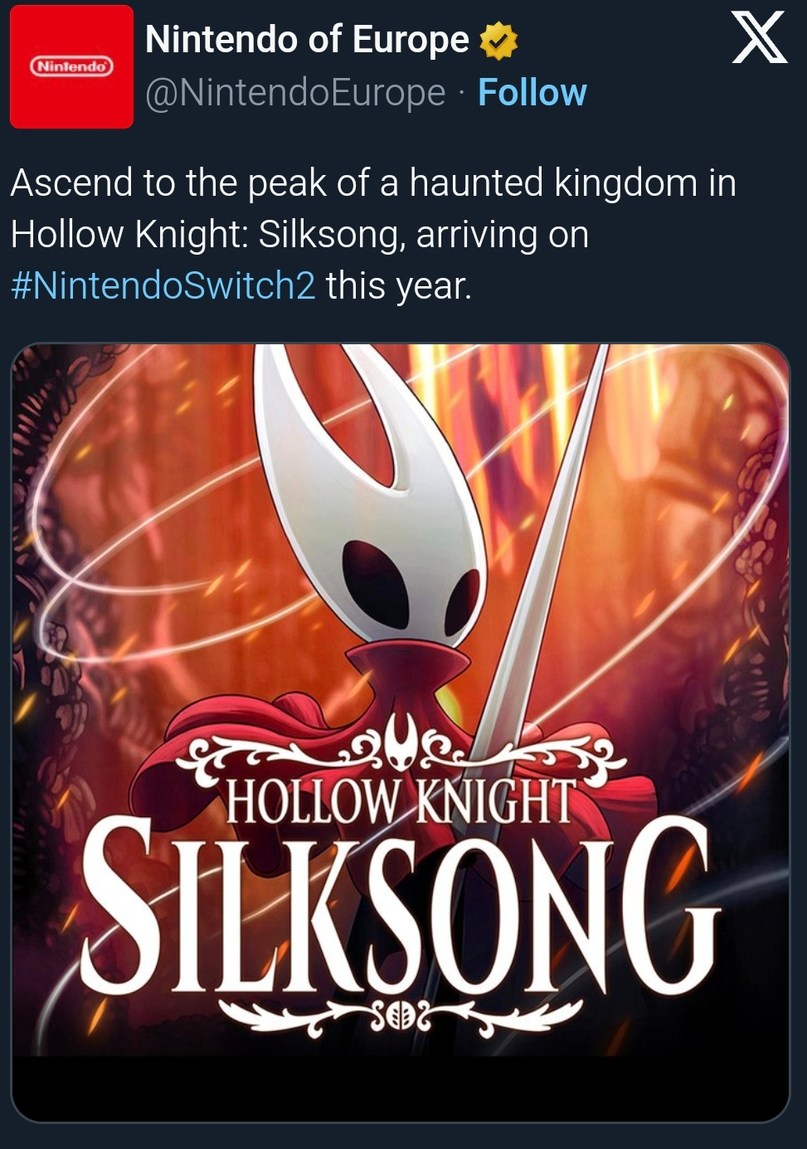Click "Hollow Knight: Silksong, arriving on" text line
The image size is (807, 1149).
tap(300, 234)
